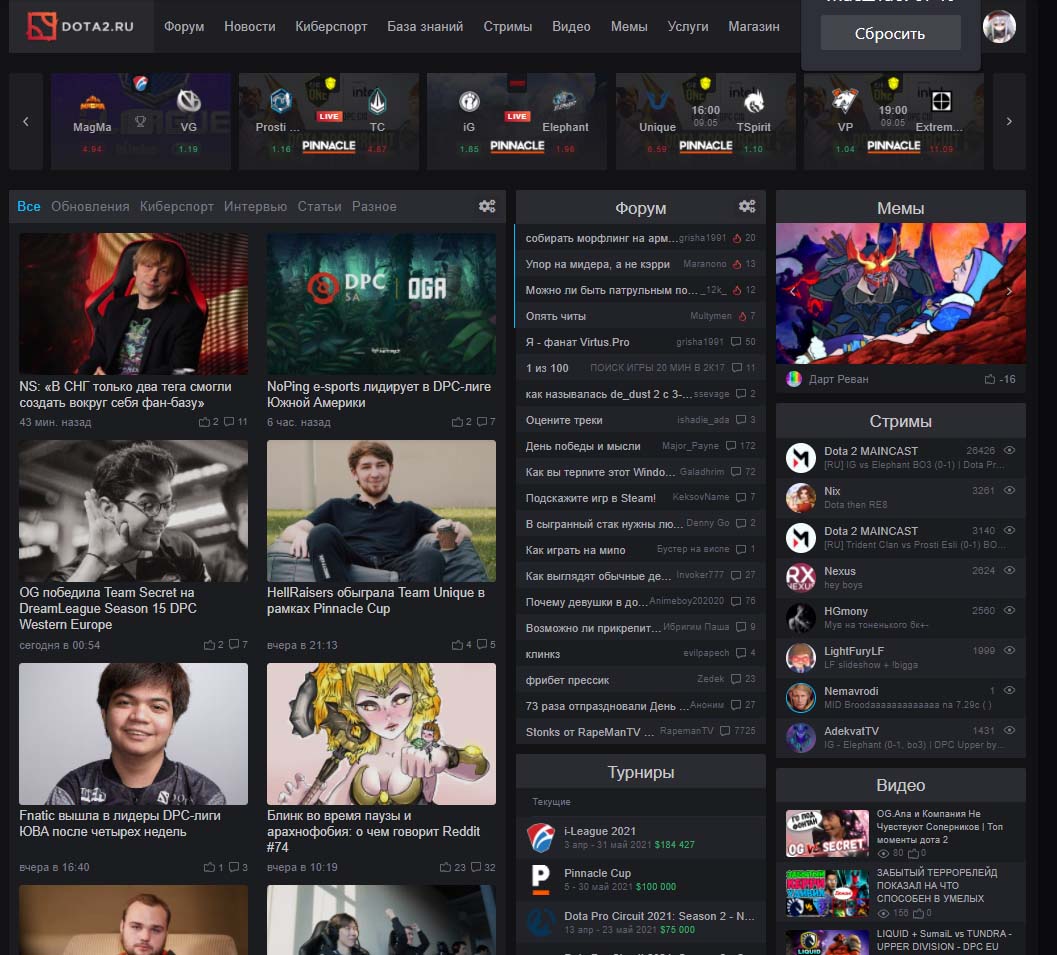The image size is (1057, 955).
Task: Switch to Статьи news tab
Action: coord(320,206)
